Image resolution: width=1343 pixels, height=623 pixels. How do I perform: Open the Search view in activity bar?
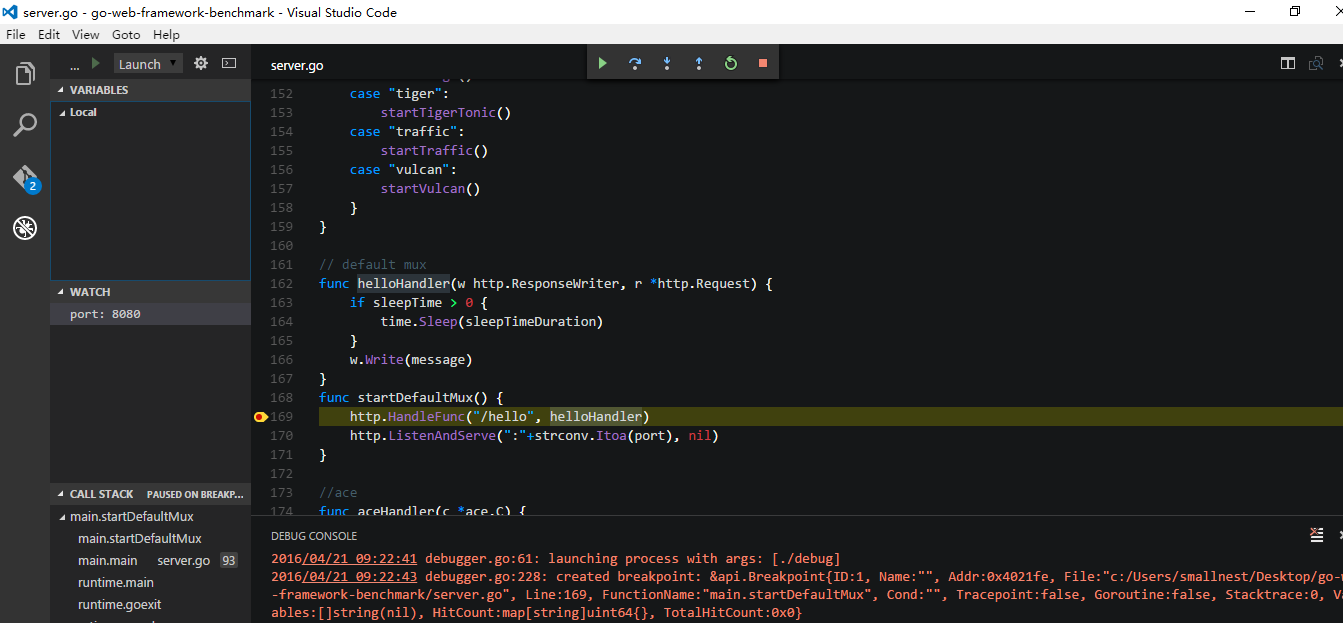coord(25,126)
